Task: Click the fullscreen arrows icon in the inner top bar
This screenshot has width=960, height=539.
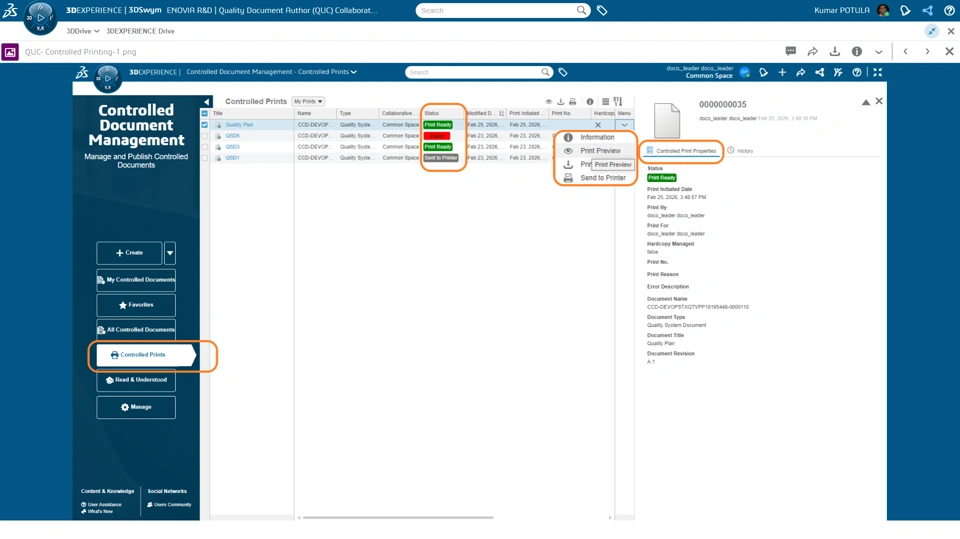Action: point(877,72)
